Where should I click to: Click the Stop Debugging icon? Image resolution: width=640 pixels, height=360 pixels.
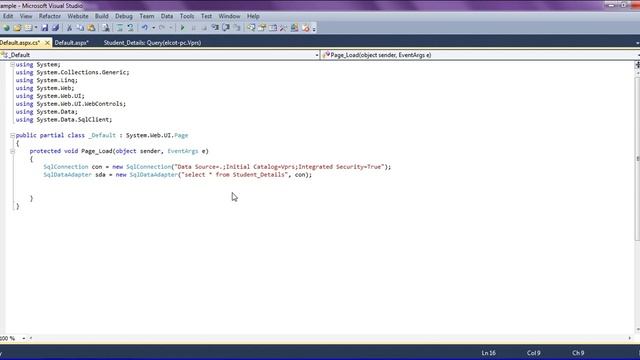[x=204, y=28]
